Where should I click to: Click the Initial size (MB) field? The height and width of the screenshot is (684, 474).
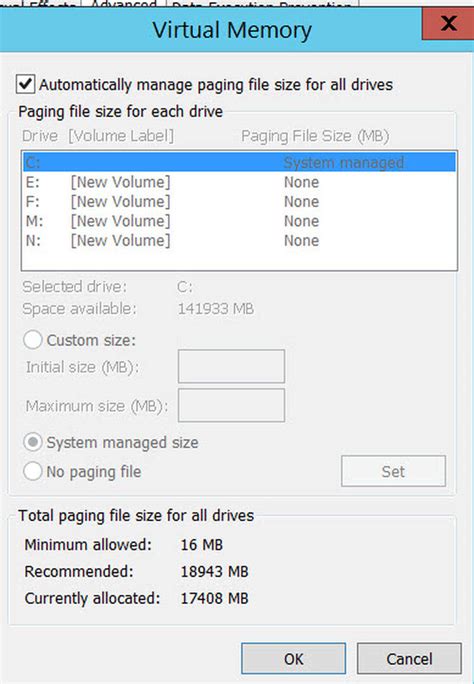232,366
